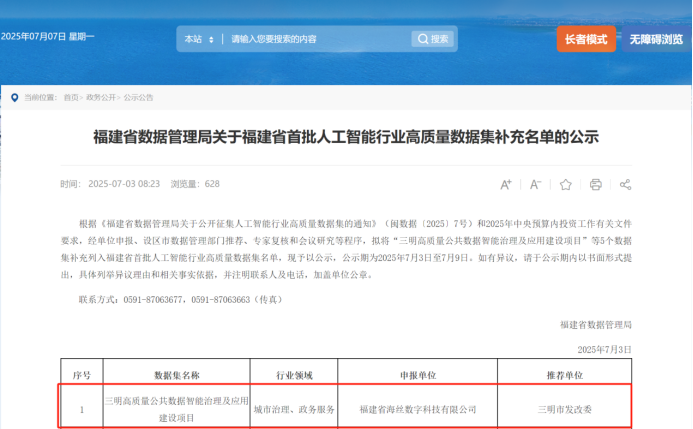Click the location pin icon in breadcrumb
Image resolution: width=693 pixels, height=429 pixels.
pos(14,98)
